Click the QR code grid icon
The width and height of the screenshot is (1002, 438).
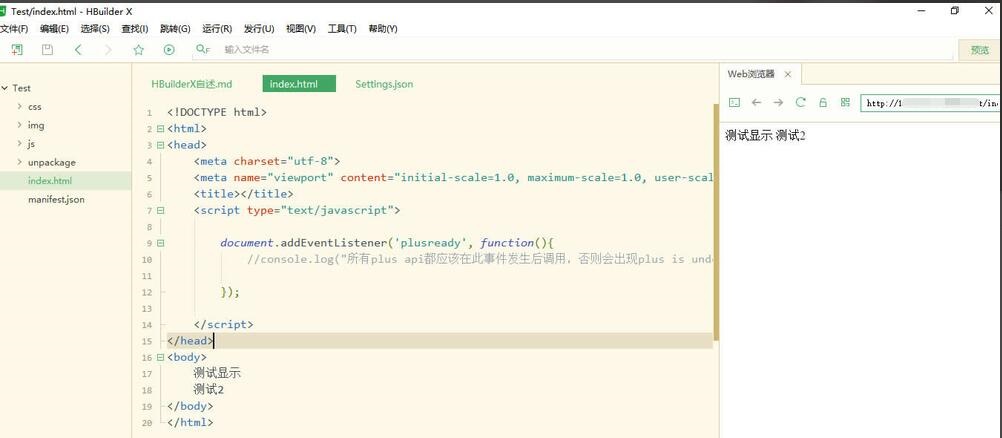(x=845, y=102)
